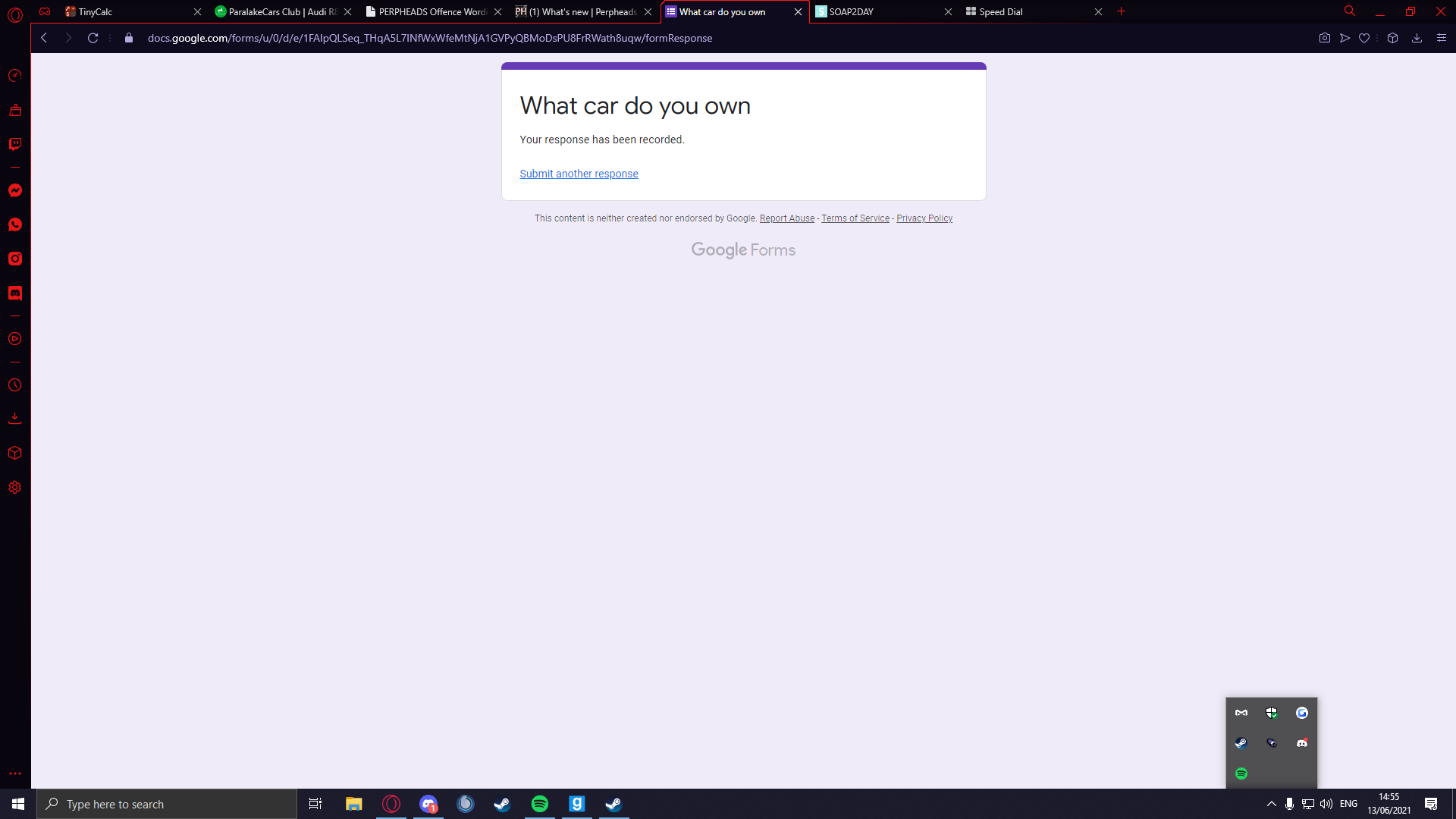Viewport: 1456px width, 819px height.
Task: Open Instagram sidebar panel
Action: [15, 259]
